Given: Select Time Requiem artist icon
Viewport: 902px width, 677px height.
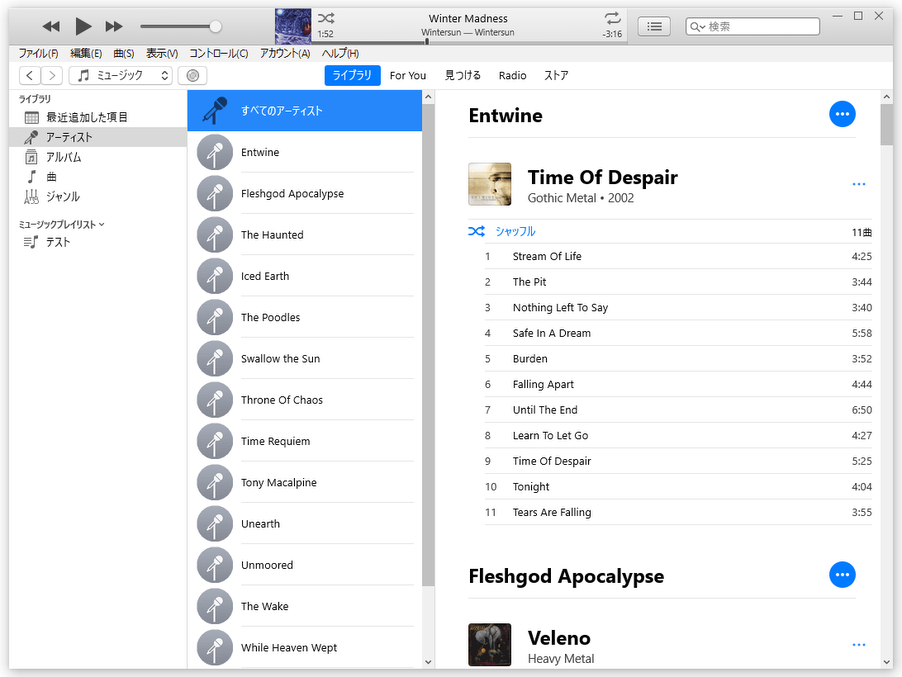Looking at the screenshot, I should click(x=215, y=441).
